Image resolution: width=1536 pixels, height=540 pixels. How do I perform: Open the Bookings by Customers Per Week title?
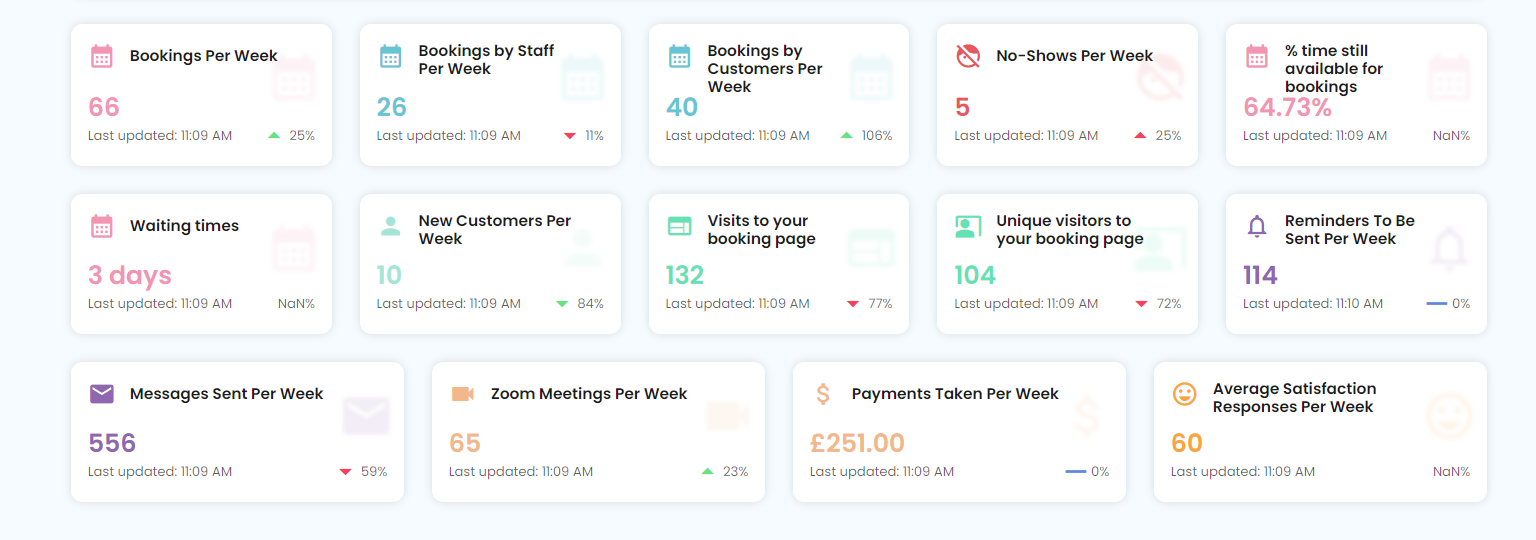pos(764,68)
